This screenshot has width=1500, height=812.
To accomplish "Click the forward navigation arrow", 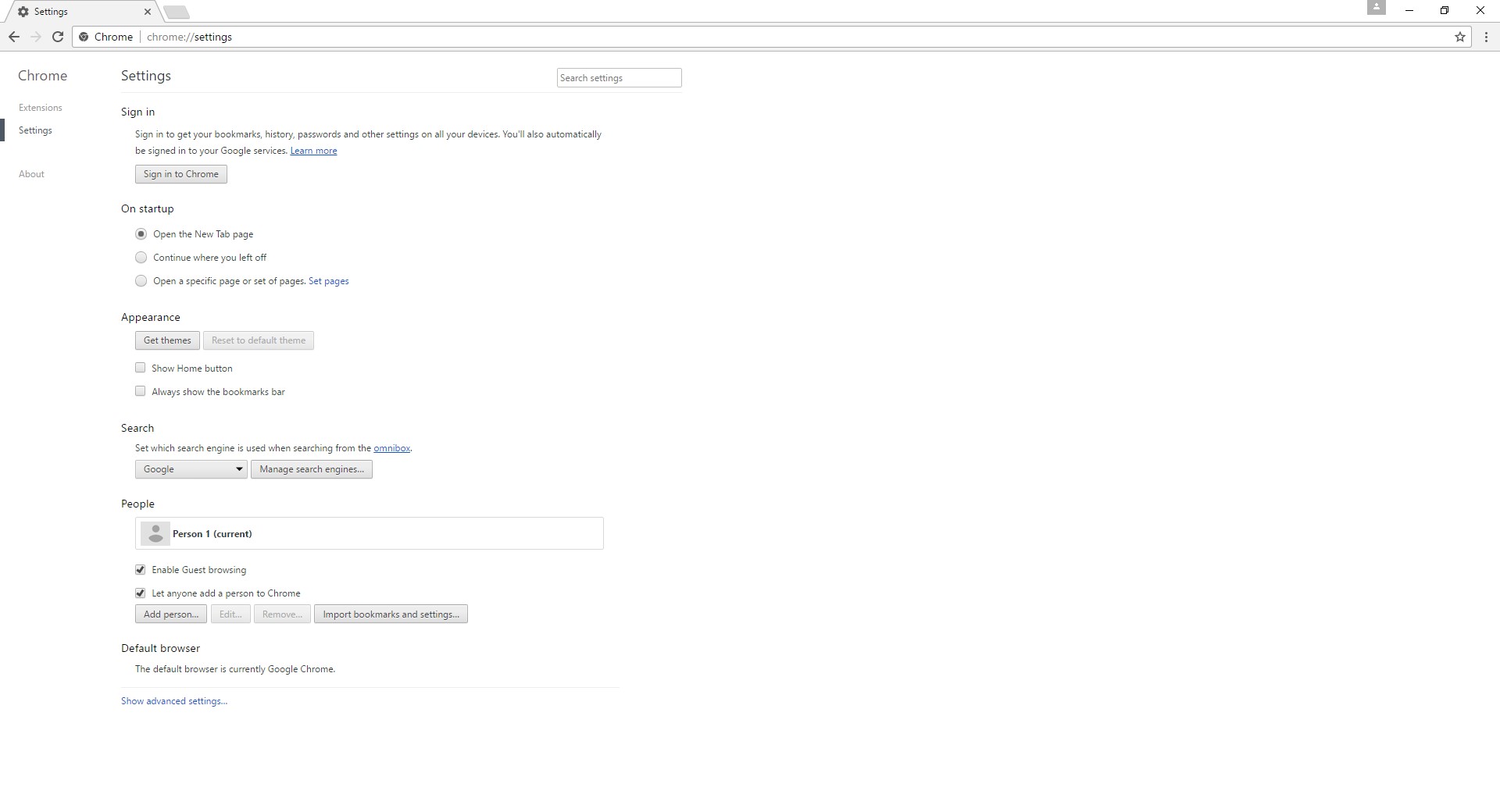I will pos(36,37).
